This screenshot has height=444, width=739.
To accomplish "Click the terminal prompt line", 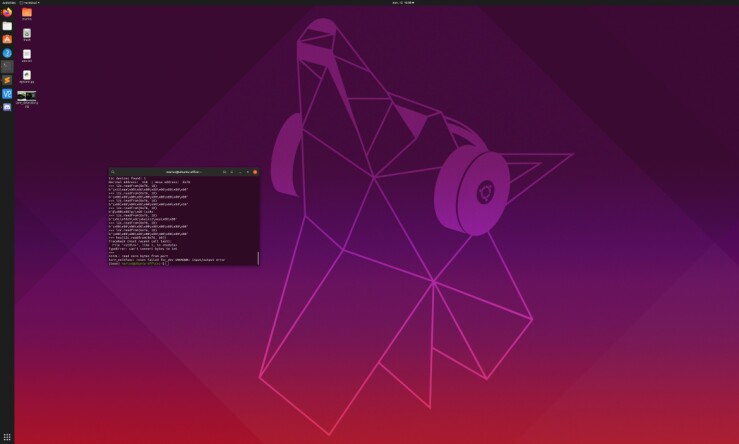I will [x=139, y=263].
